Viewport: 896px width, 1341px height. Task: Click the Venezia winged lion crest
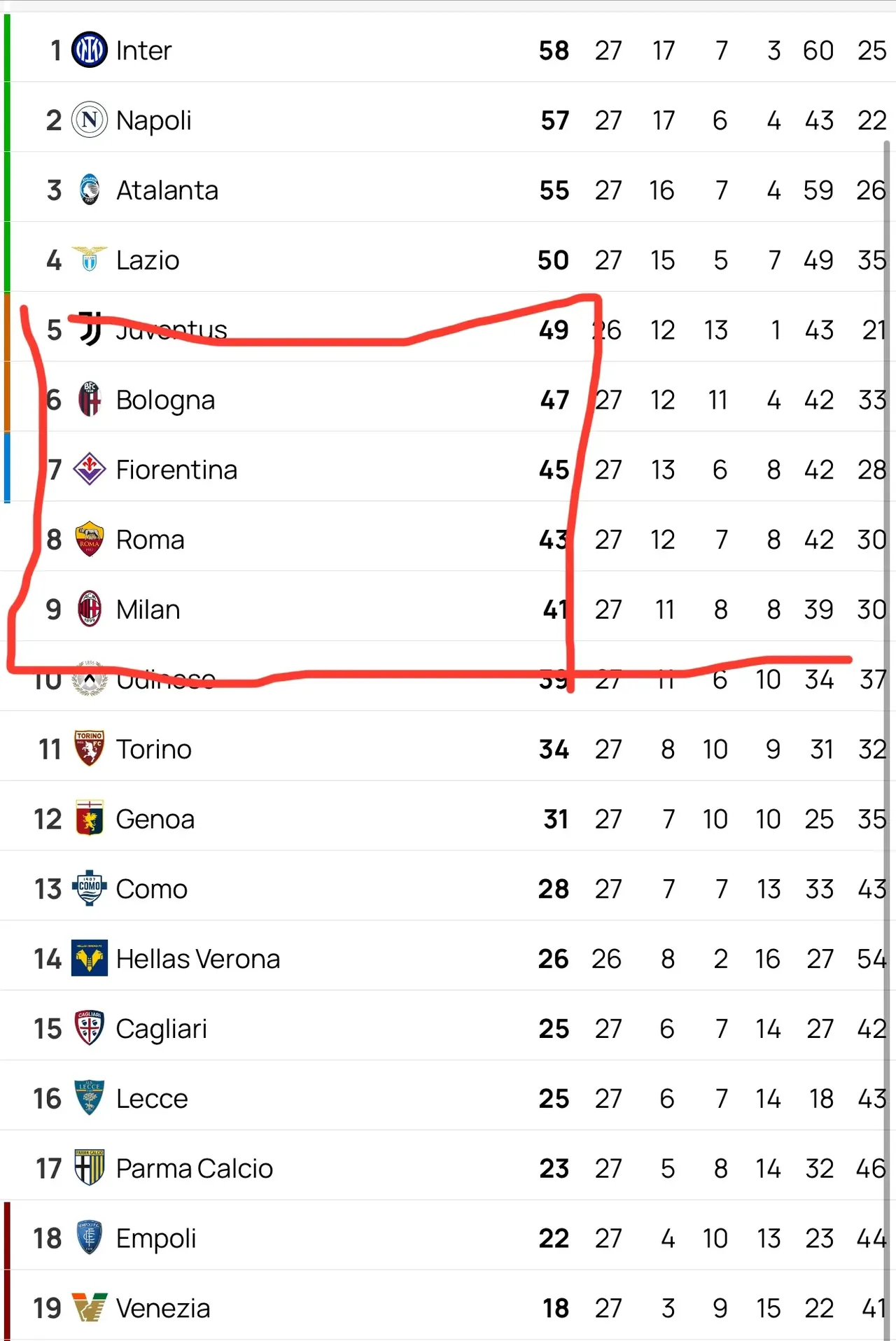tap(90, 1307)
